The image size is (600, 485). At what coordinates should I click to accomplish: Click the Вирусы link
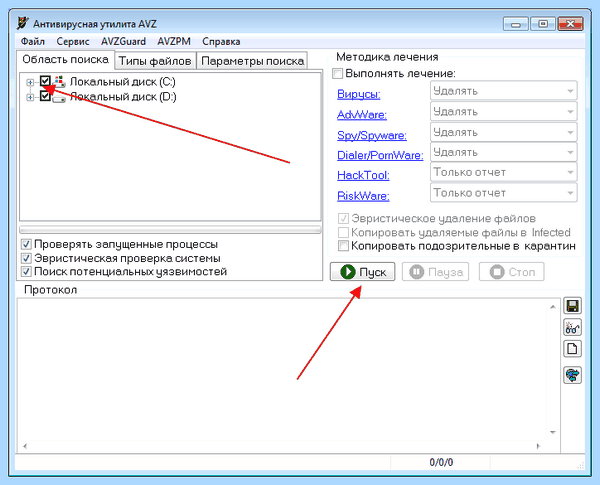click(359, 94)
